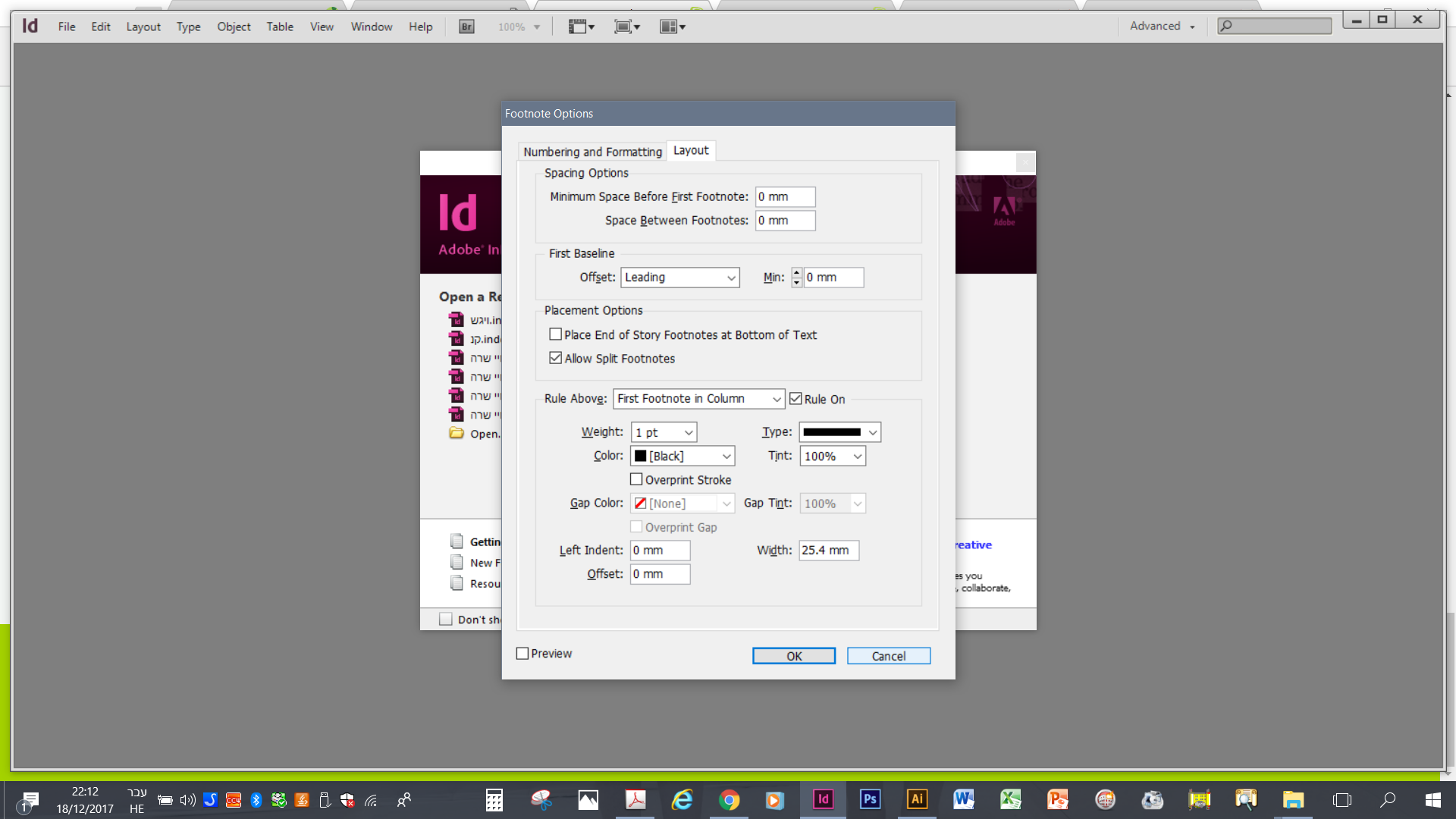Image resolution: width=1456 pixels, height=819 pixels.
Task: Click the Left Indent field
Action: [x=660, y=551]
